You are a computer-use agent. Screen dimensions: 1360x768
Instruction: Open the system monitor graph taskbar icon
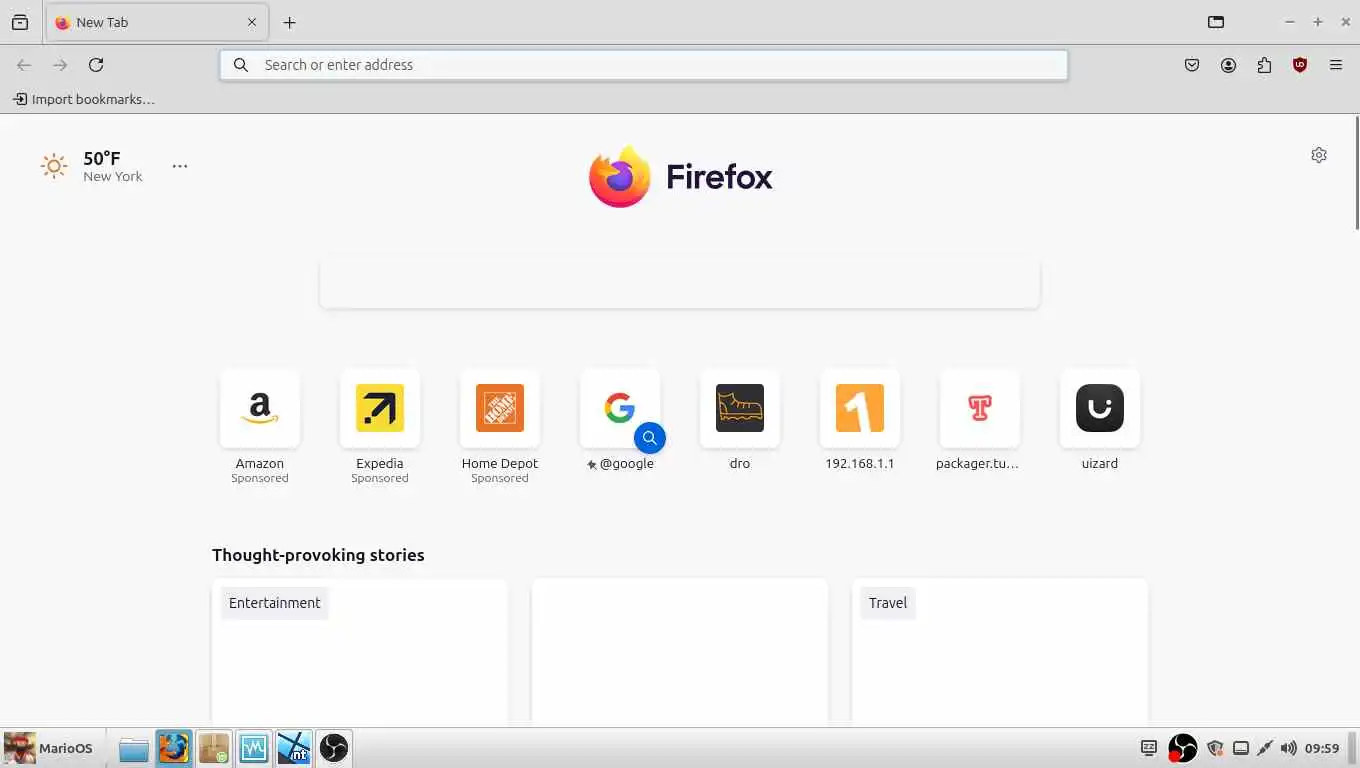[254, 748]
